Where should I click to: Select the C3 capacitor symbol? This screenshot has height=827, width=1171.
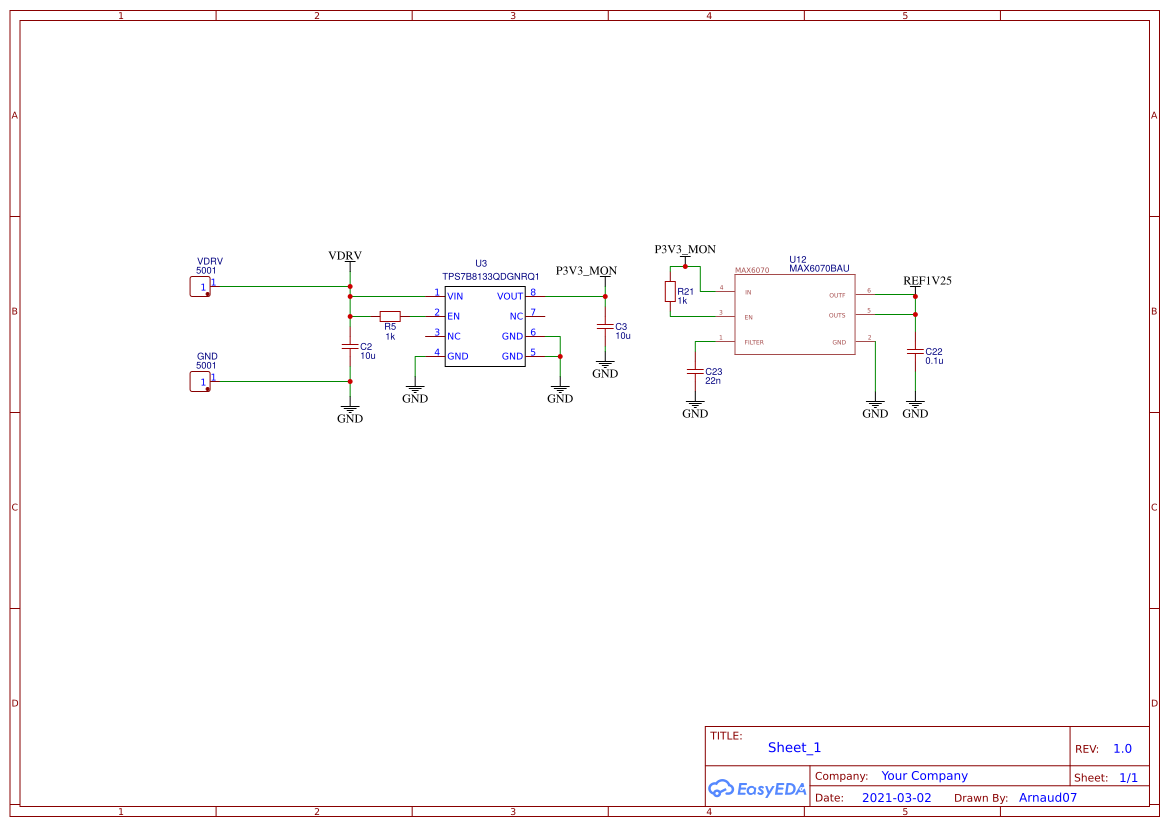coord(605,326)
